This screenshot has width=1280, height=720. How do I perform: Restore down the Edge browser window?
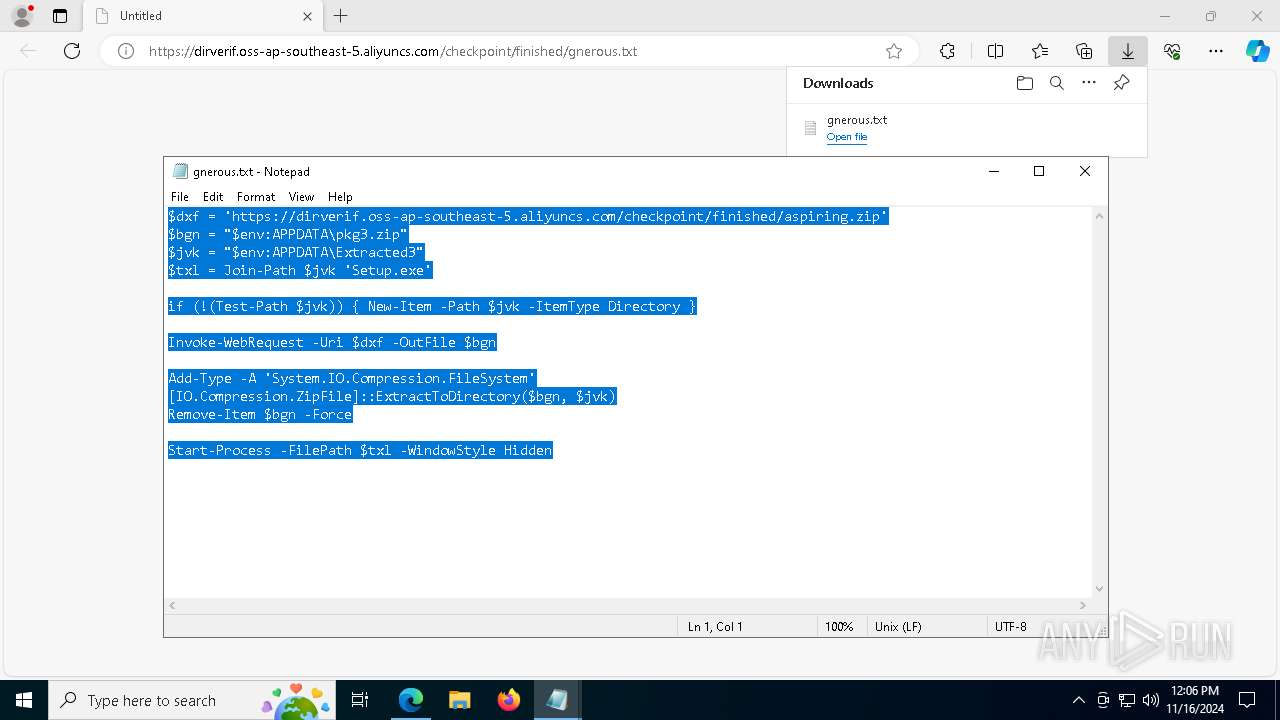point(1211,16)
